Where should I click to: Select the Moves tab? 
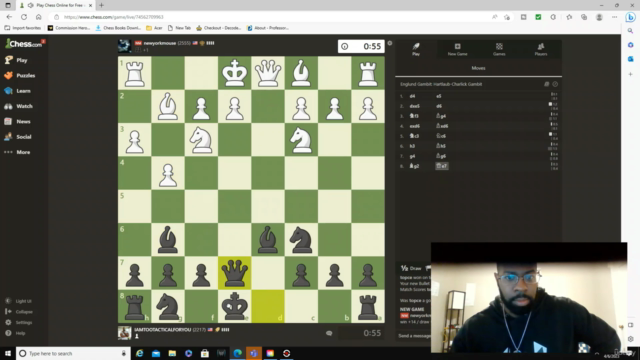point(478,68)
